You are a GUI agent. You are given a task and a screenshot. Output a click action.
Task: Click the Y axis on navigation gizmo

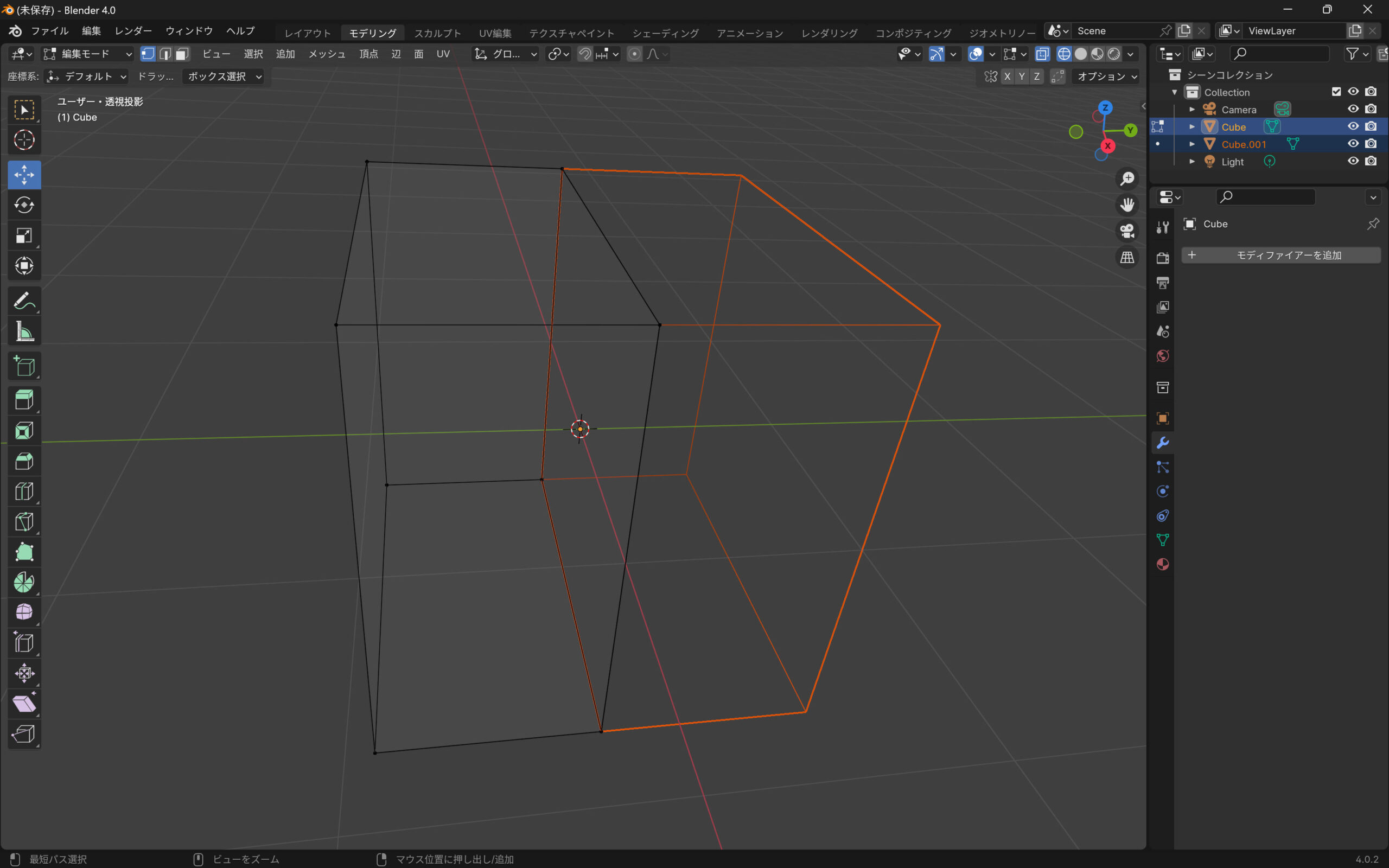[1130, 130]
